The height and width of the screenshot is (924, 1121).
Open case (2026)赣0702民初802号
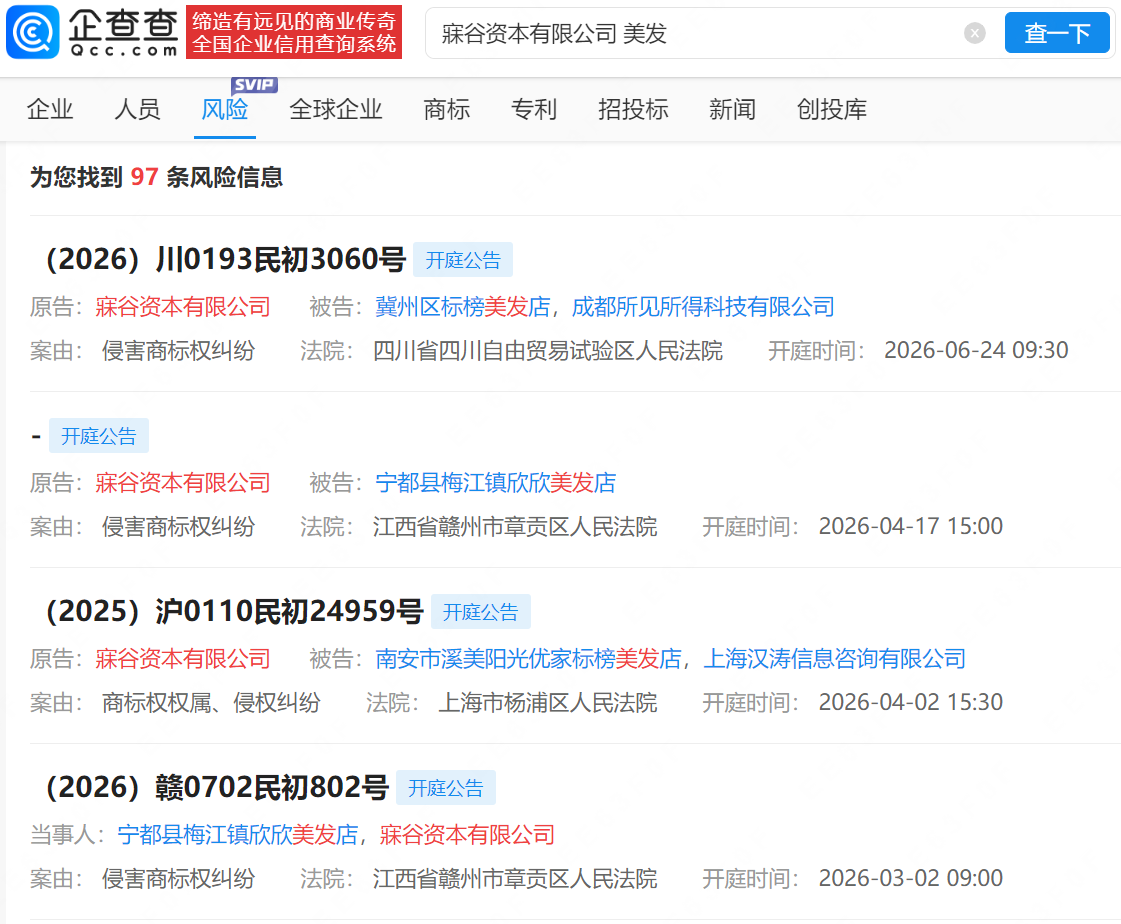click(x=217, y=787)
